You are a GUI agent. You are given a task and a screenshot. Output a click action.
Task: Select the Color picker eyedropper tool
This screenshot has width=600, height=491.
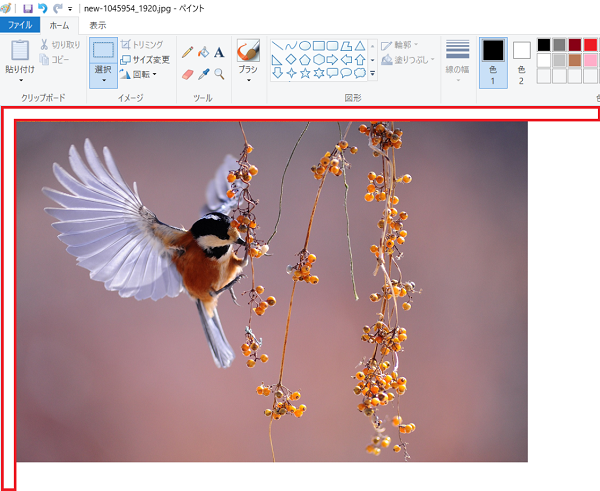point(204,74)
